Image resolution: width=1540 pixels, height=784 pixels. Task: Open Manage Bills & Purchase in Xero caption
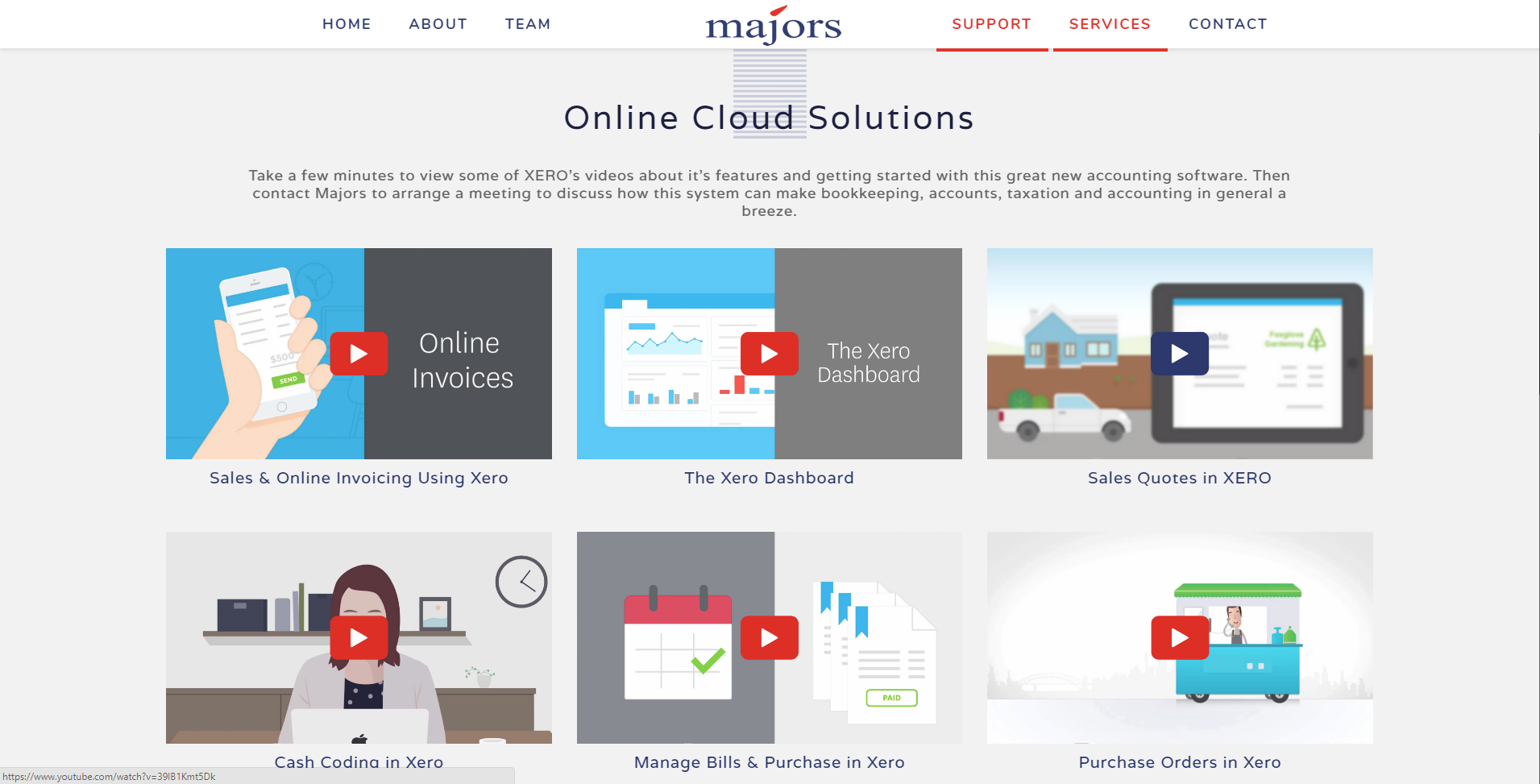pyautogui.click(x=769, y=761)
